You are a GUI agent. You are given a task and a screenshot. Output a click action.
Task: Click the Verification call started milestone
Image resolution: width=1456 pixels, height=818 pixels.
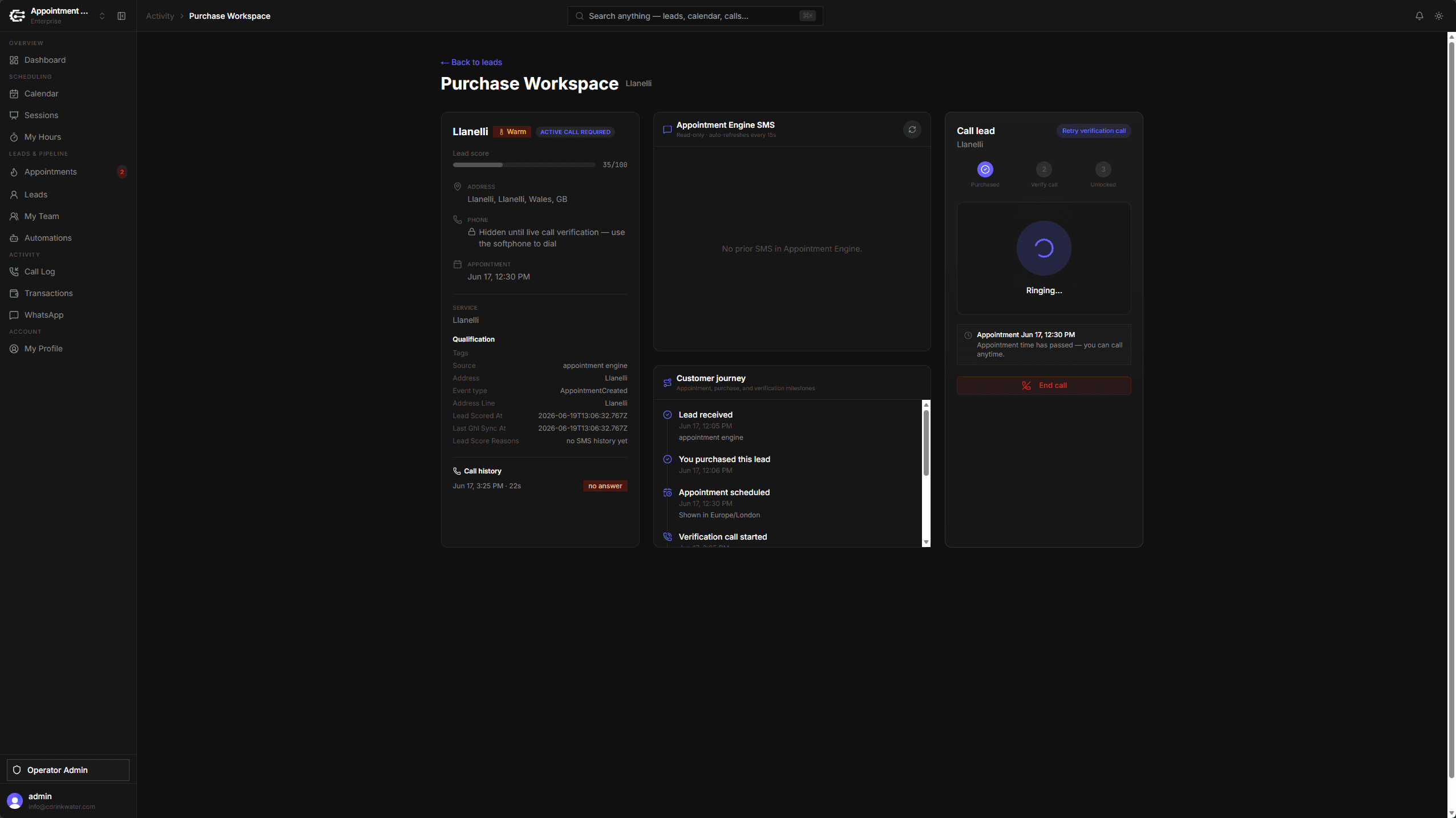(722, 537)
